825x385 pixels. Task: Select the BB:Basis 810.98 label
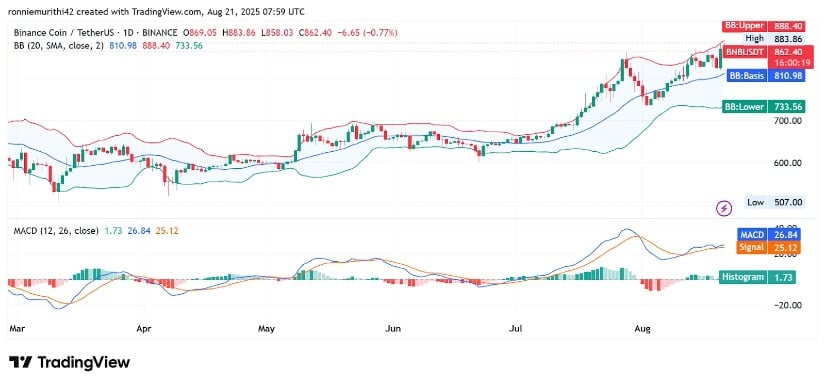click(x=765, y=76)
